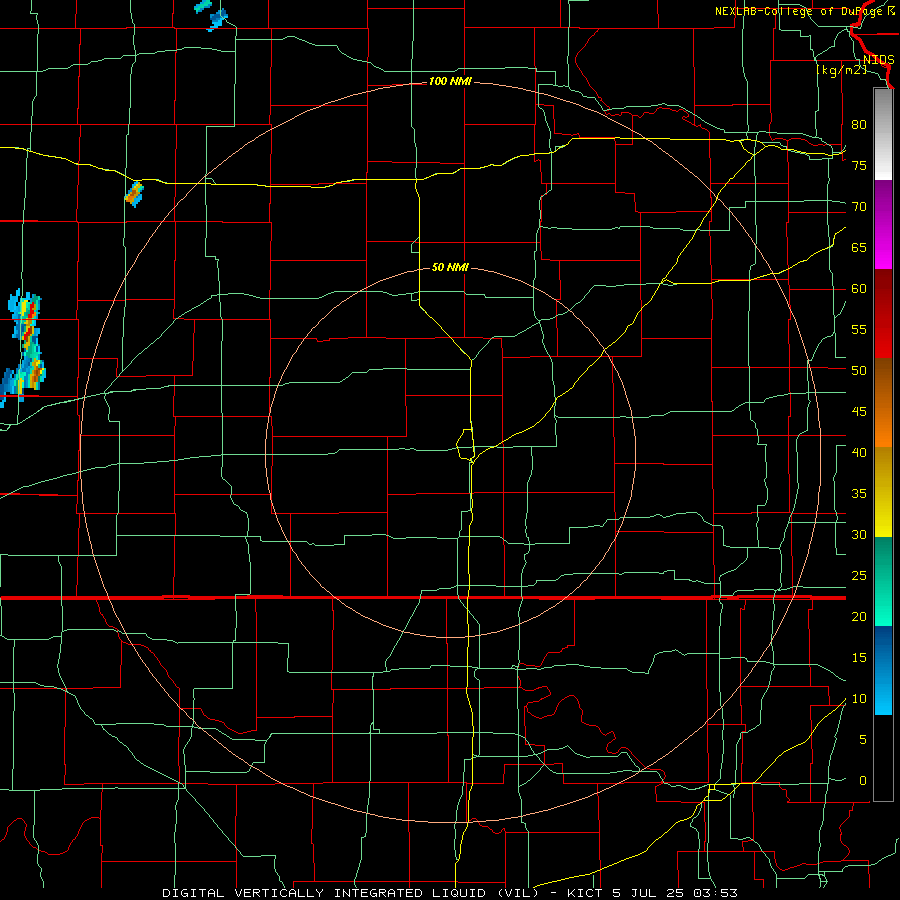Screen dimensions: 900x900
Task: Click the 75 value on the VIL scale
Action: pos(859,165)
